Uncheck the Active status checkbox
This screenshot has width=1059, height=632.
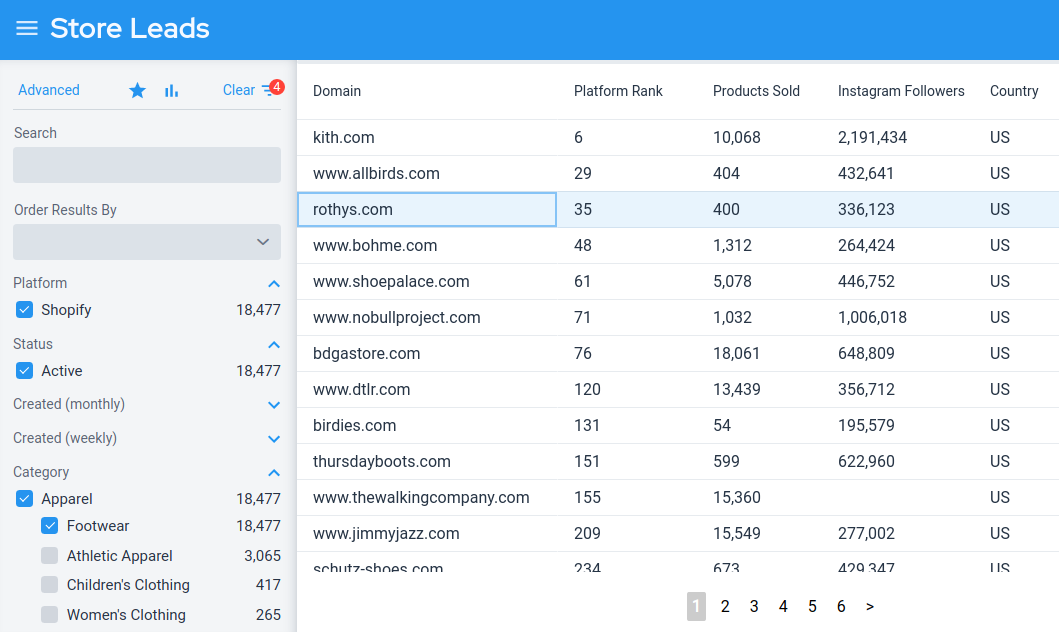tap(24, 371)
